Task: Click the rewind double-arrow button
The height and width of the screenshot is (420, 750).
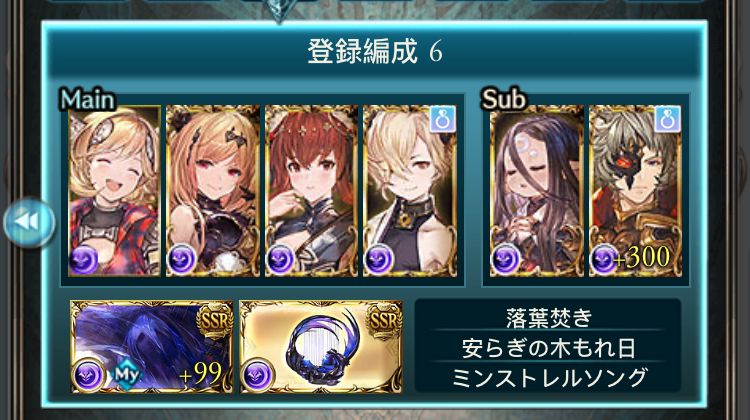Action: tap(29, 222)
